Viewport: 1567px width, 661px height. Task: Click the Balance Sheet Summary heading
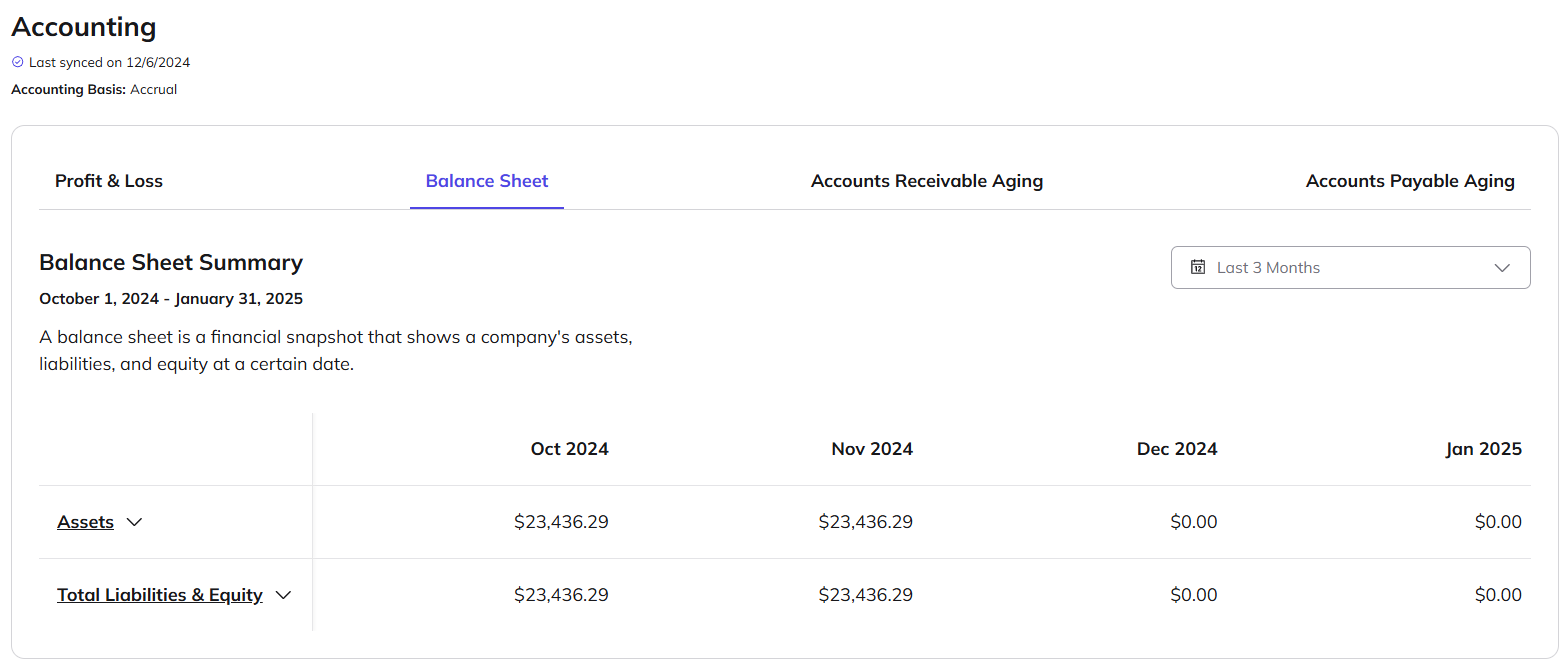(x=171, y=263)
